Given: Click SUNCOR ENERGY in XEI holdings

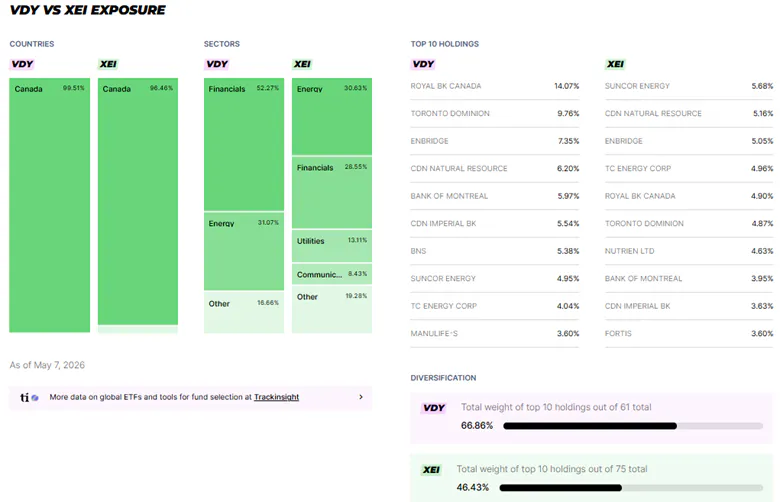Looking at the screenshot, I should point(637,86).
